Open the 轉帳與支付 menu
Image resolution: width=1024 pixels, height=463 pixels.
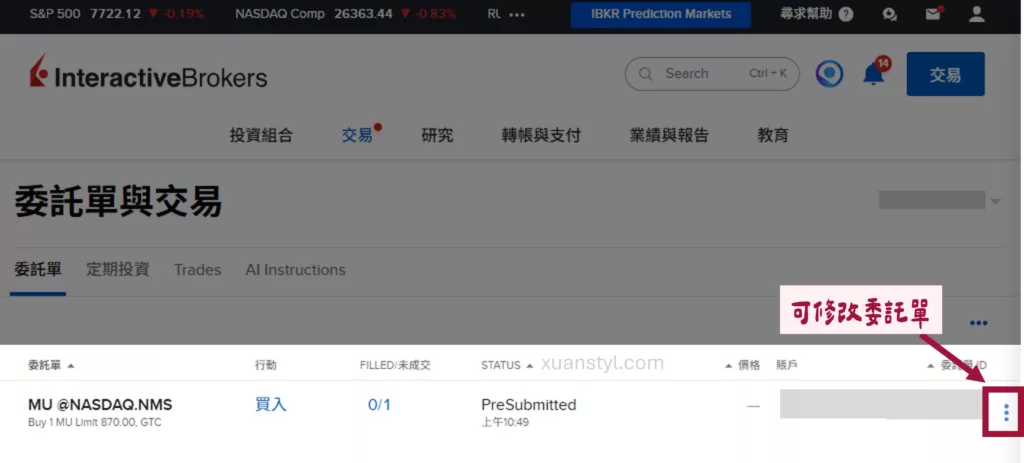pos(541,135)
